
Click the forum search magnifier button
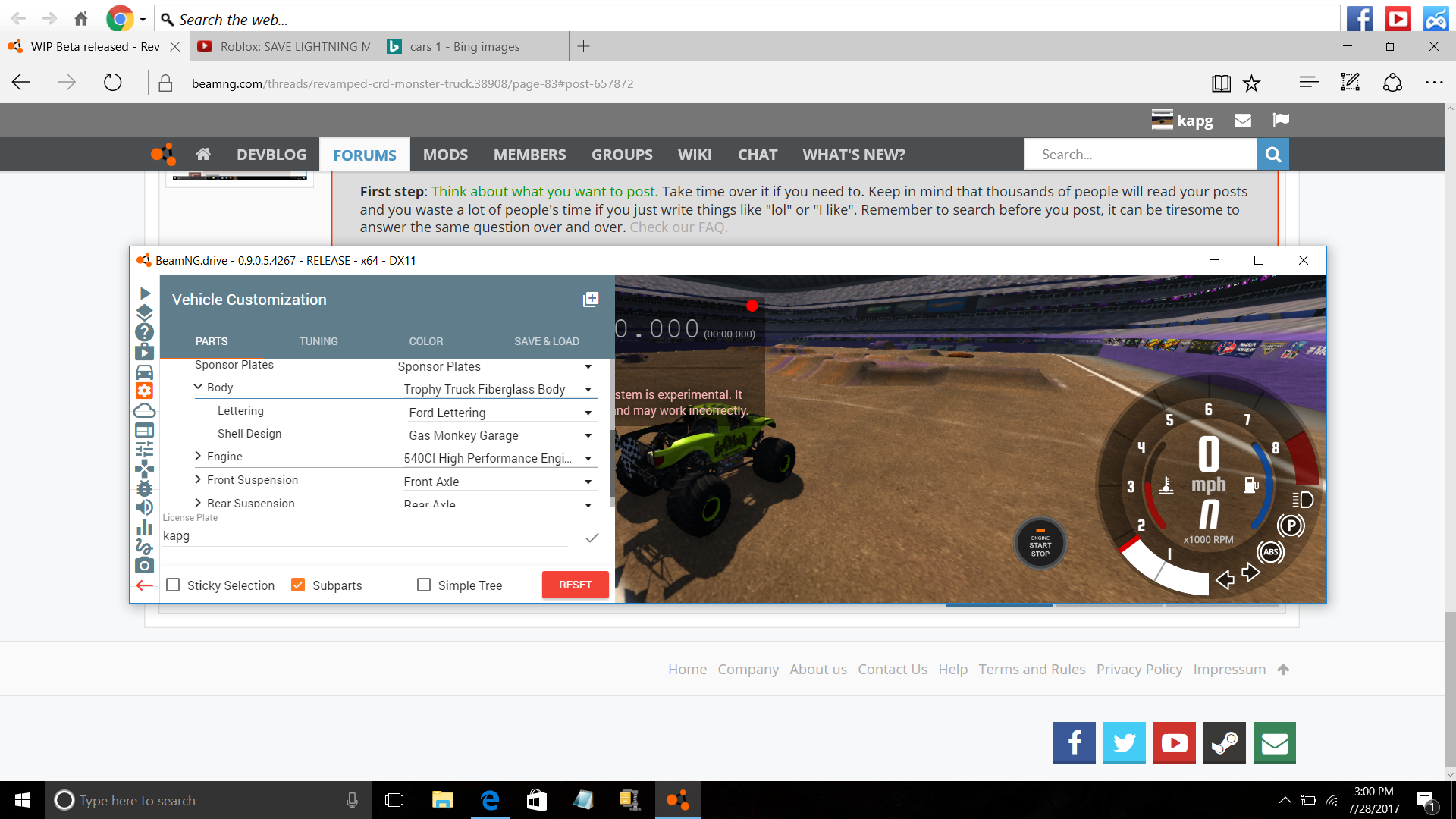pyautogui.click(x=1273, y=155)
